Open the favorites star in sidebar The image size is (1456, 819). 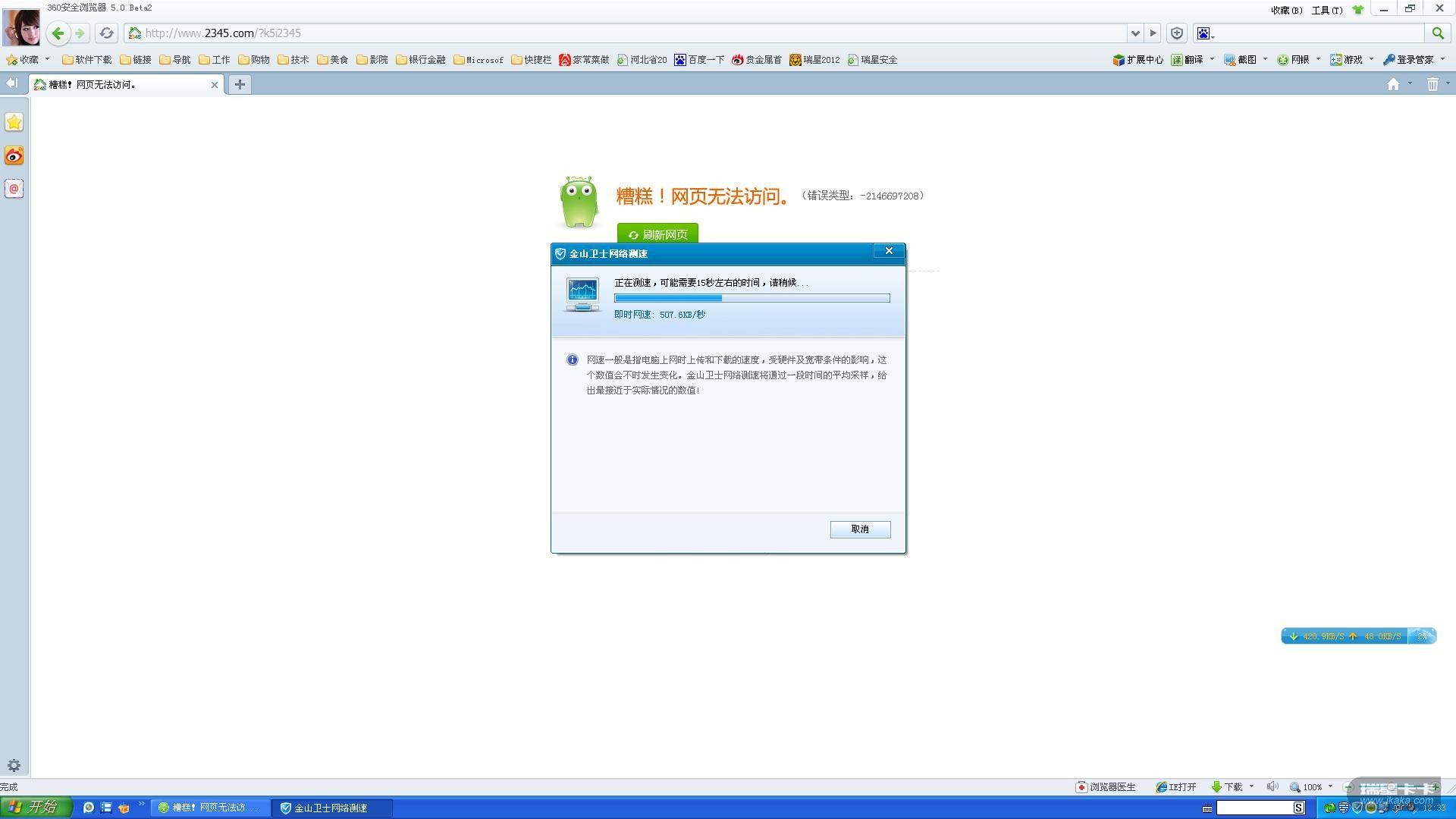point(14,122)
